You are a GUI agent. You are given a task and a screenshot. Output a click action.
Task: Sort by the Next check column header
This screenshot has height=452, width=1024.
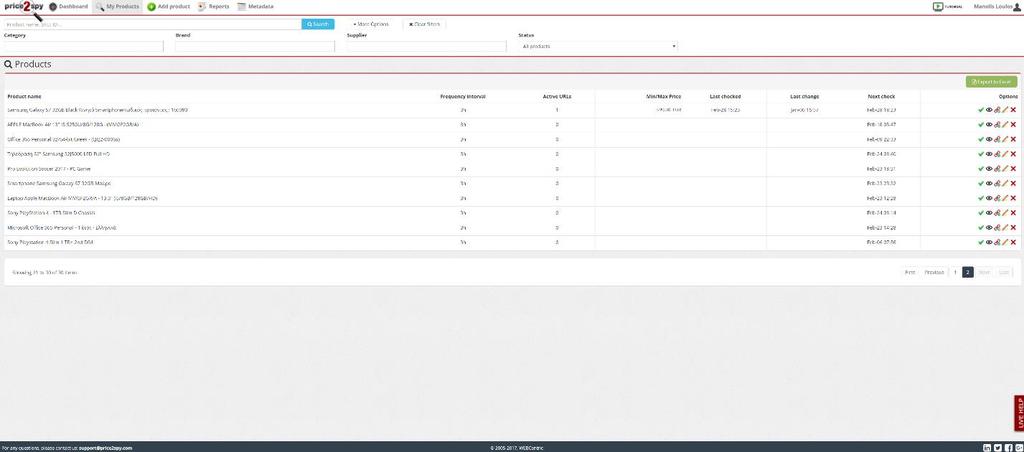tap(881, 96)
